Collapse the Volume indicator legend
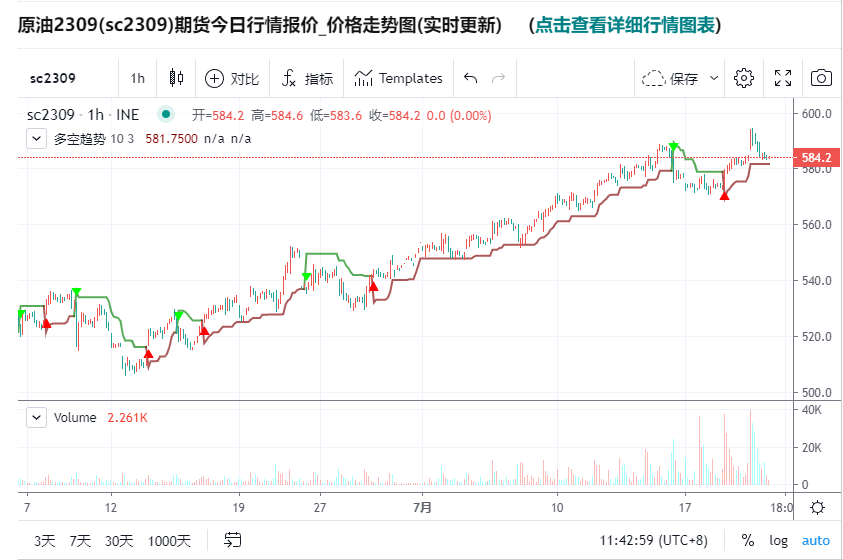 (37, 418)
